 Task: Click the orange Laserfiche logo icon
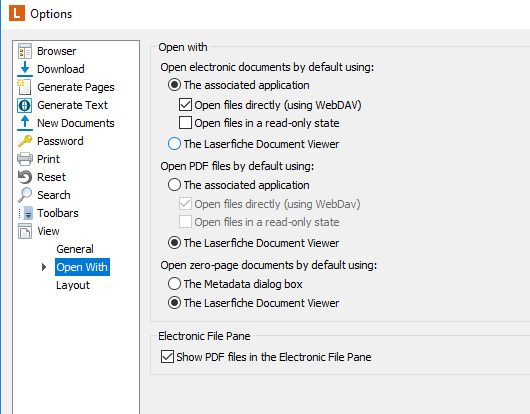pos(17,14)
